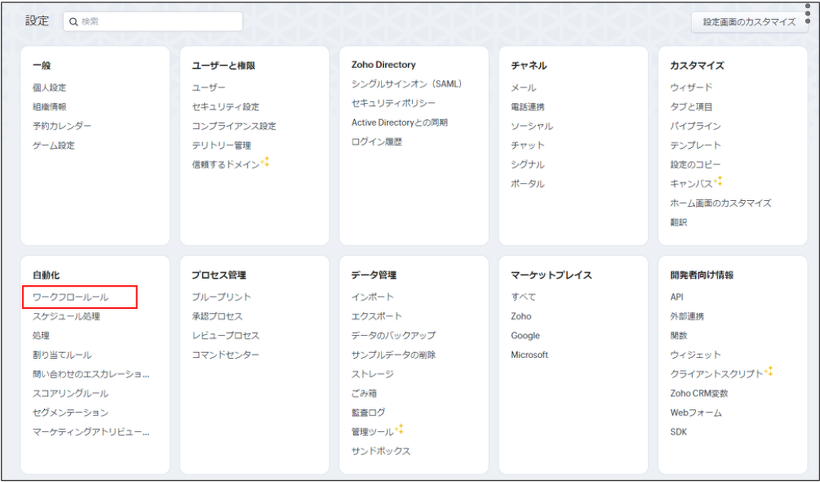Open ワークフロールール under 自動化
The height and width of the screenshot is (482, 820).
[x=70, y=297]
